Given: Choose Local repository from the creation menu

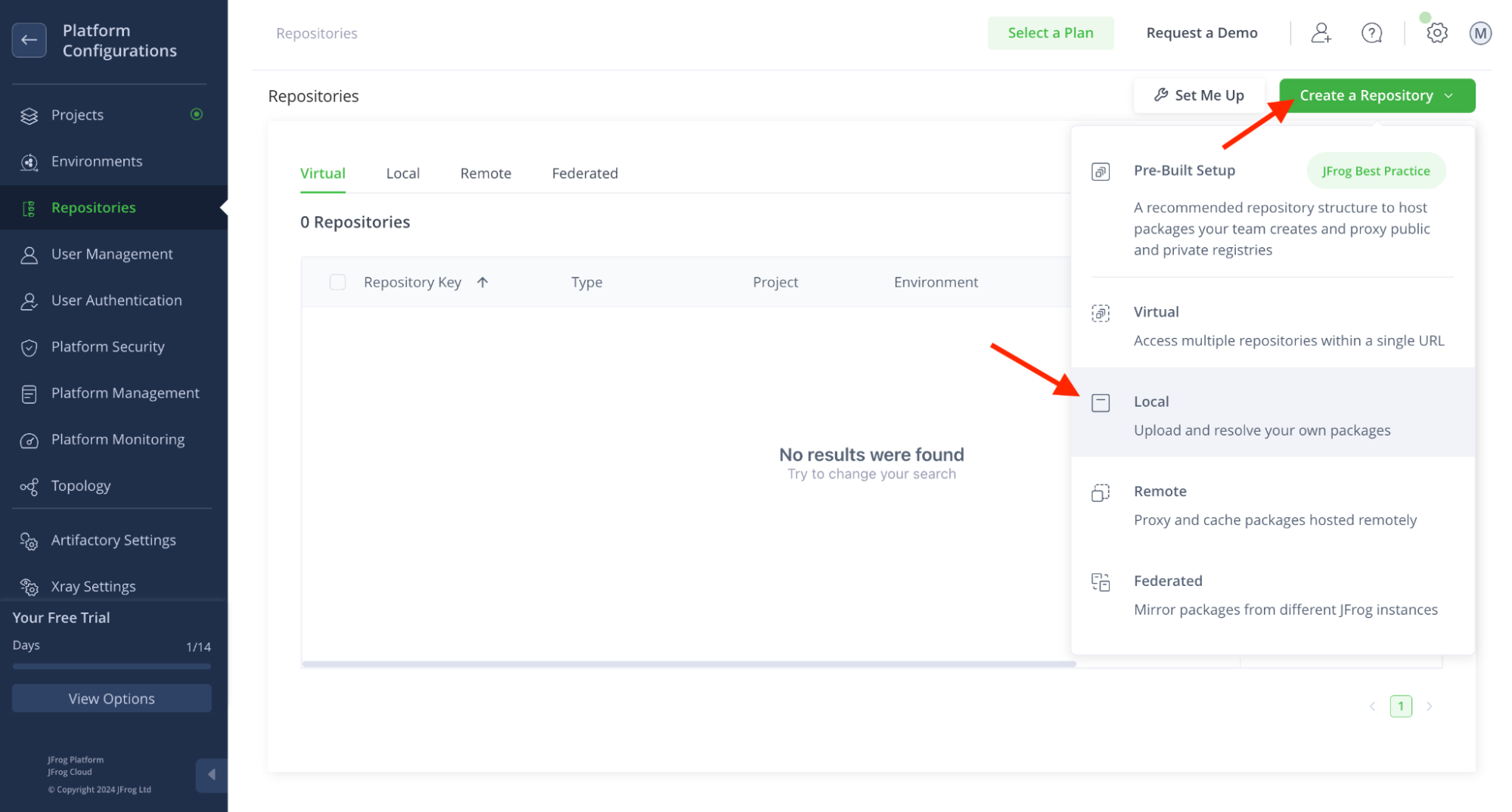Looking at the screenshot, I should click(1150, 401).
